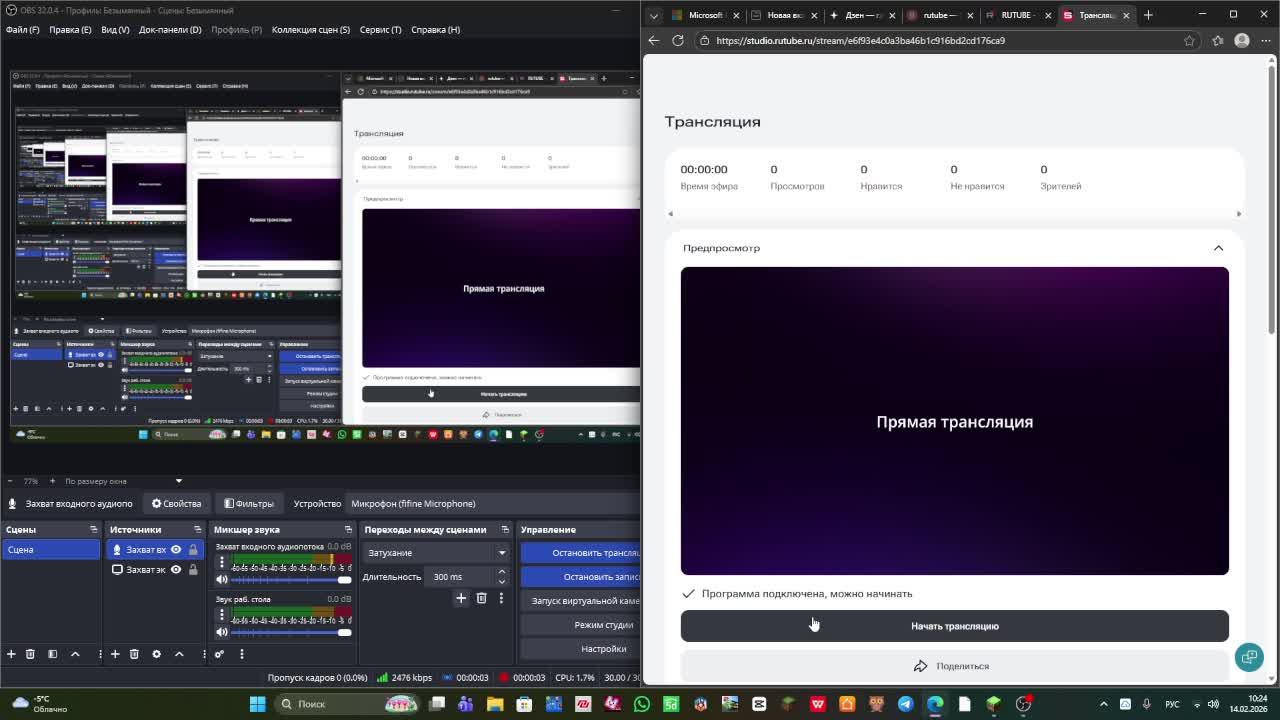The image size is (1280, 720).
Task: Open Фильтры of selected source
Action: [x=249, y=504]
